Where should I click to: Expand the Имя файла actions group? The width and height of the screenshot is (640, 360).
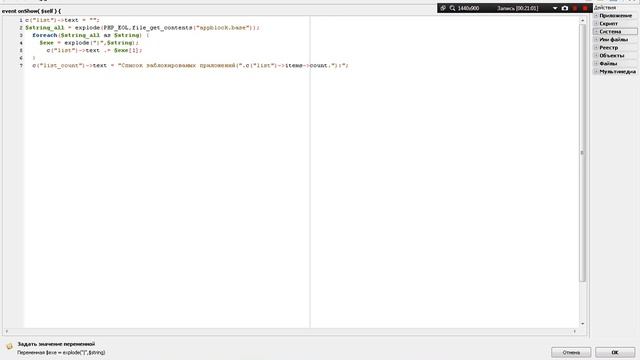click(x=596, y=40)
